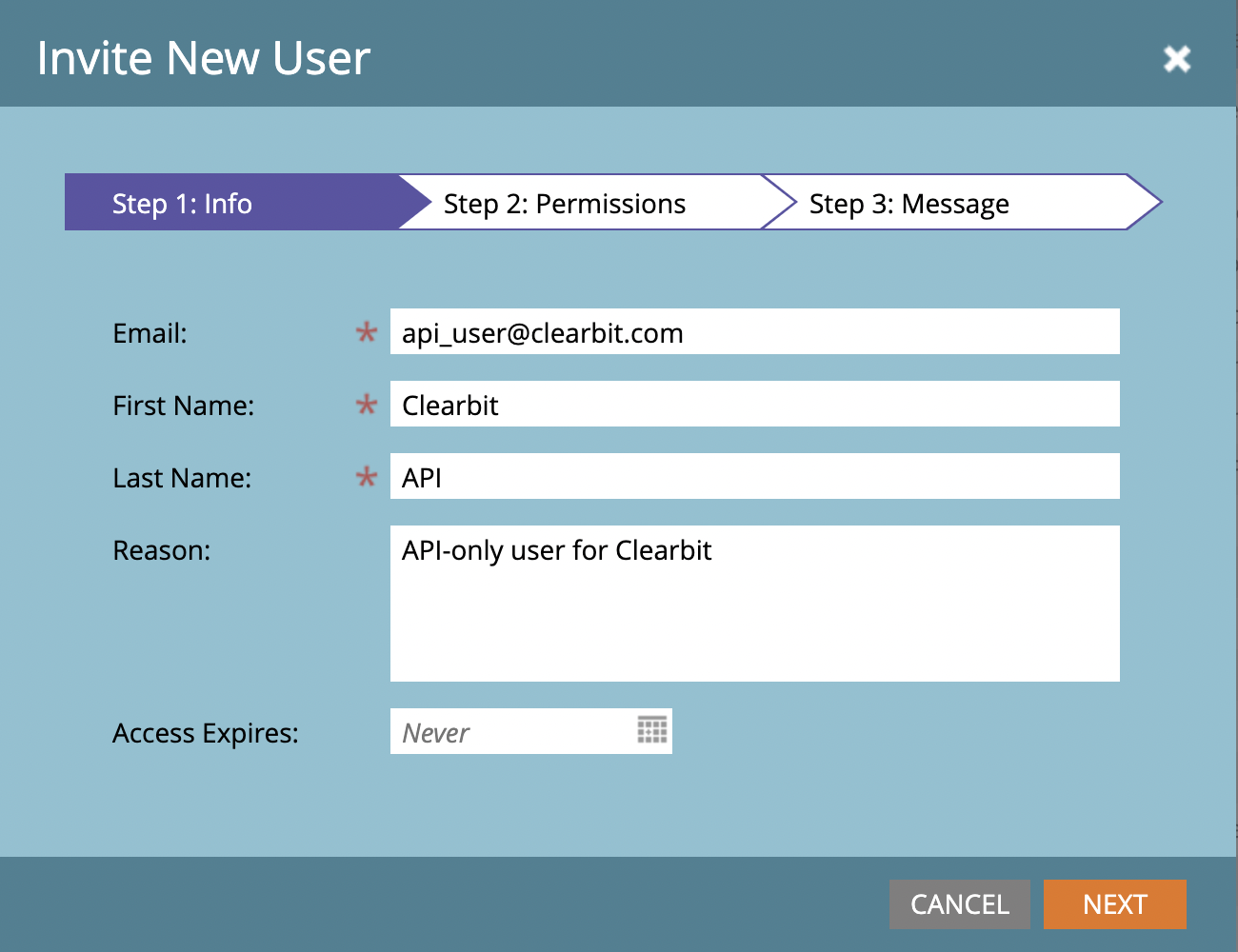The image size is (1238, 952).
Task: Click the NEXT button
Action: pyautogui.click(x=1115, y=904)
